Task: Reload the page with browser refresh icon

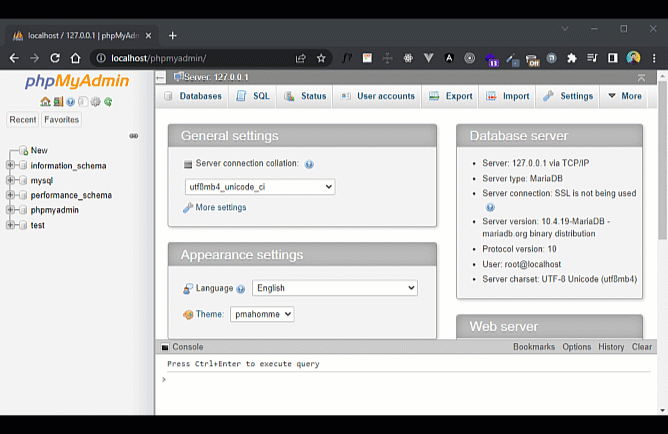Action: [55, 58]
